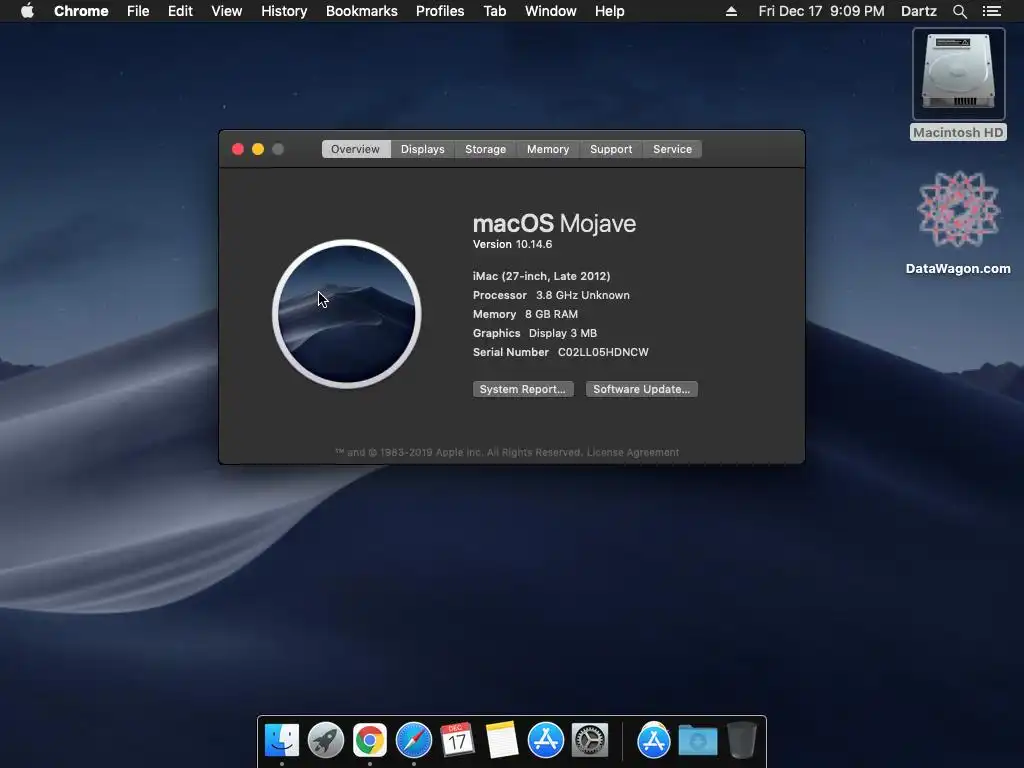Switch to the Overview tab

point(355,149)
